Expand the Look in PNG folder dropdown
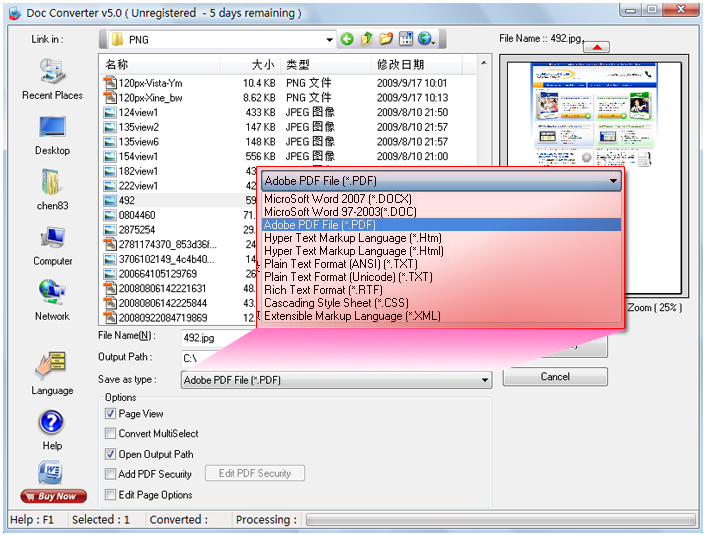The height and width of the screenshot is (535, 706). [329, 39]
